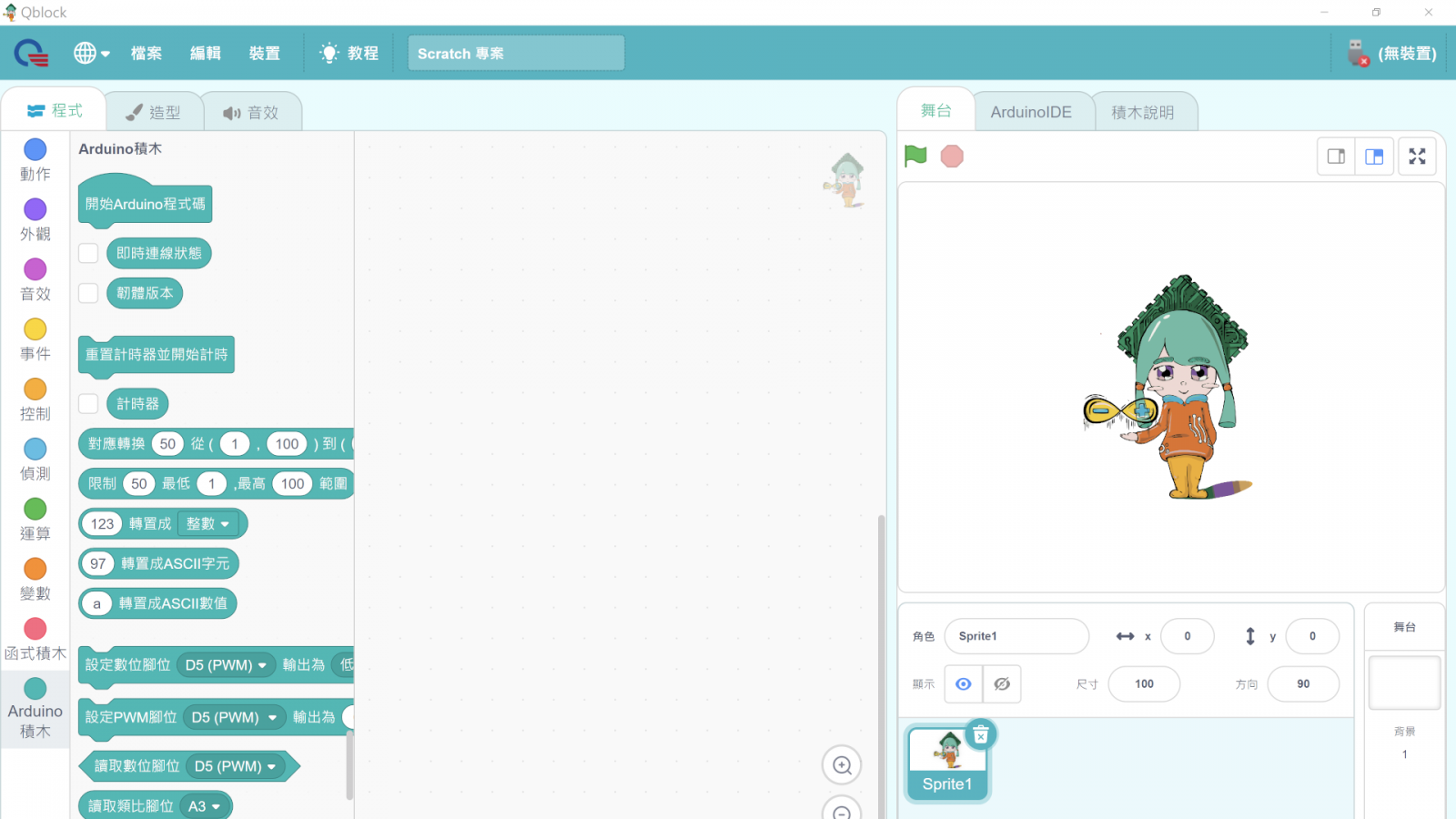Screen dimensions: 1456x819
Task: Select the 變數 variables block category
Action: pos(35,581)
